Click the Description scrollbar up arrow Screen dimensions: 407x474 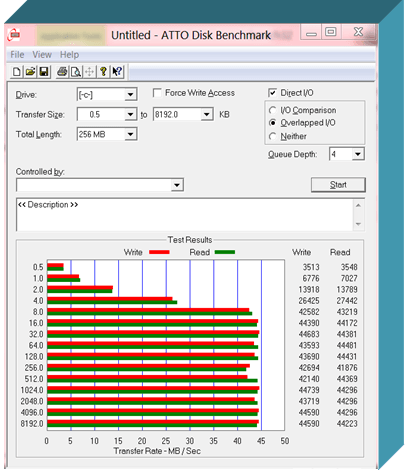[x=358, y=205]
